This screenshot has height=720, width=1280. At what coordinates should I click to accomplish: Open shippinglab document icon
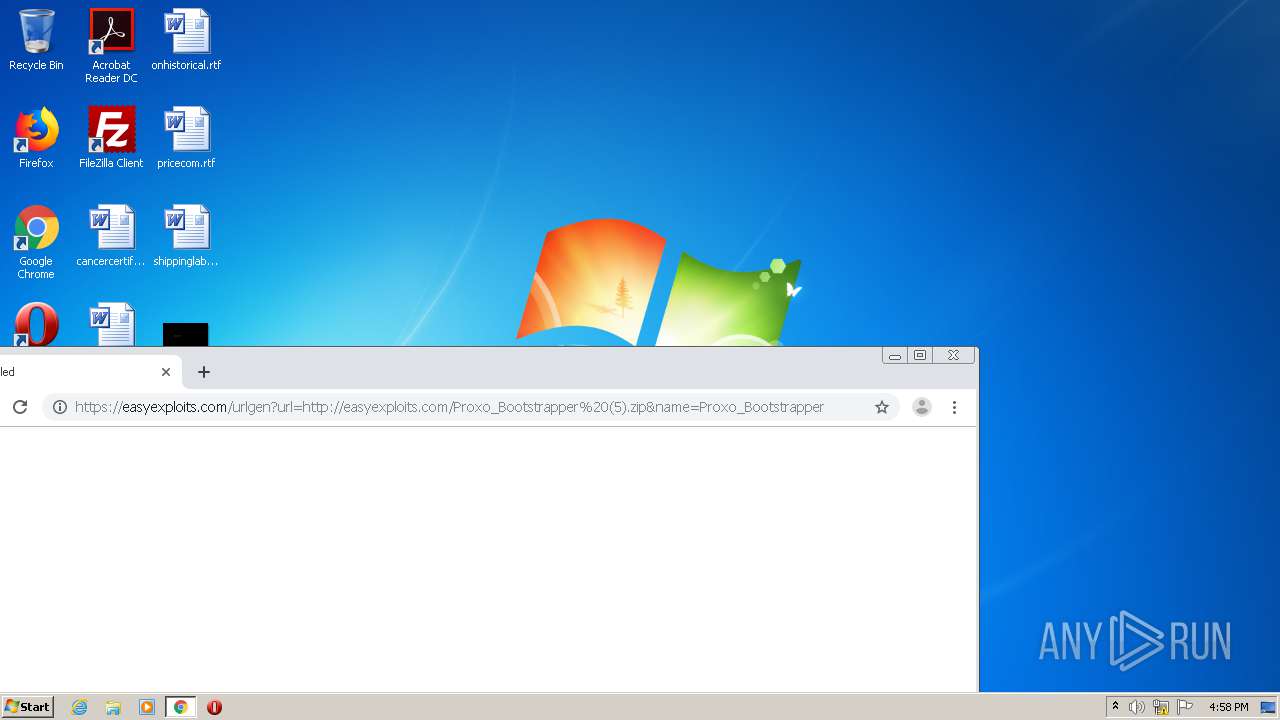pyautogui.click(x=186, y=236)
